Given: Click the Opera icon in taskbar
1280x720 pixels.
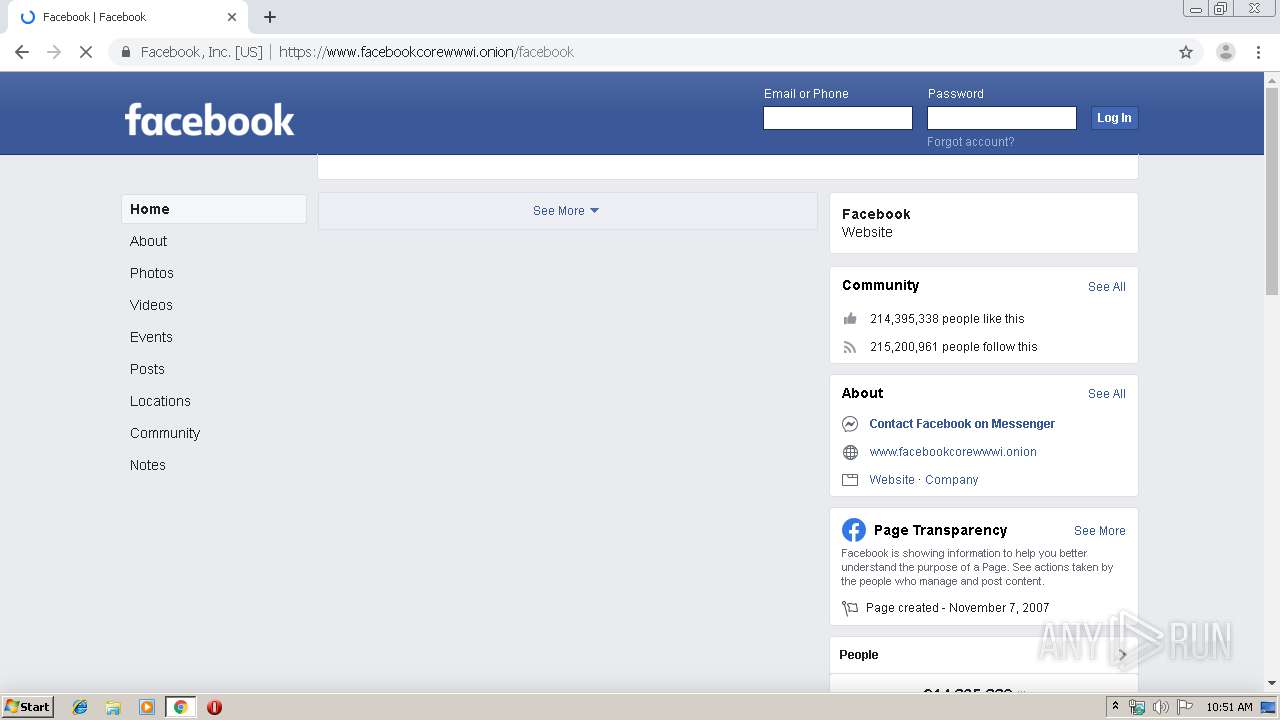Looking at the screenshot, I should pyautogui.click(x=214, y=707).
